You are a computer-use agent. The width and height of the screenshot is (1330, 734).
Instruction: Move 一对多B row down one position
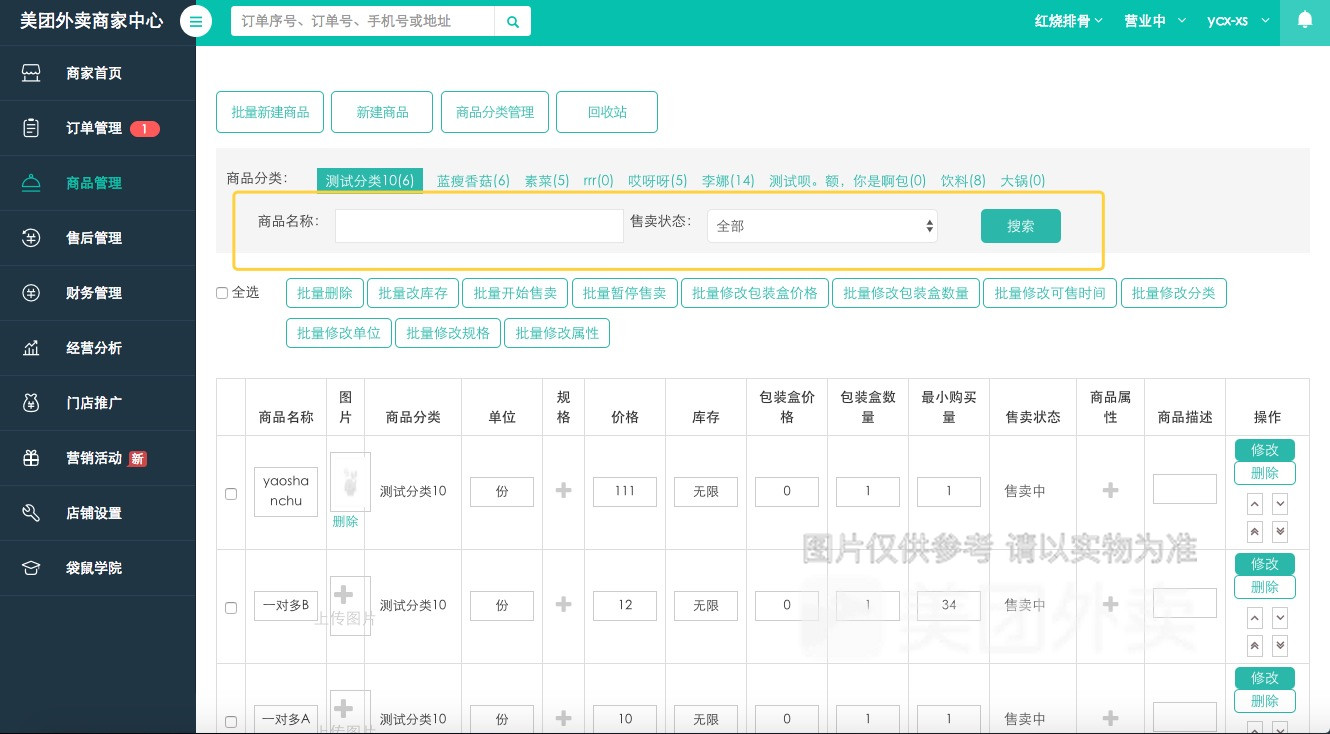[1279, 618]
